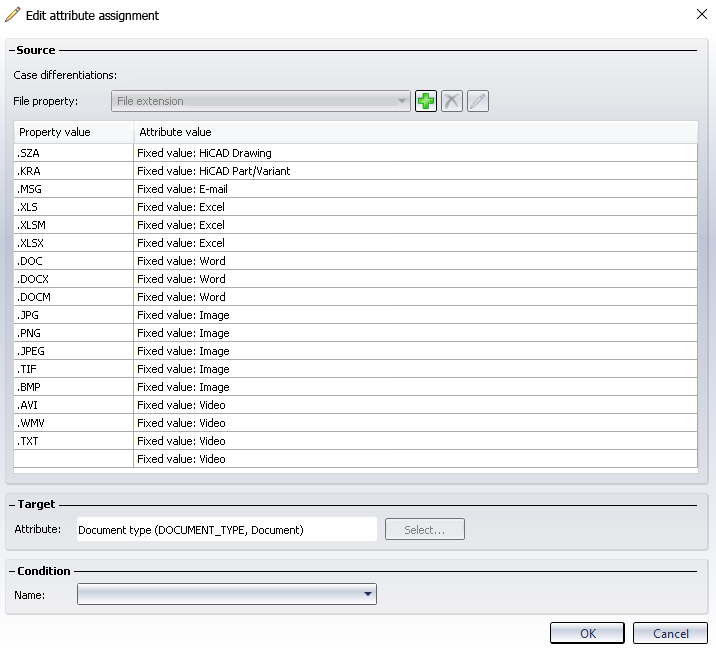Image resolution: width=716 pixels, height=651 pixels.
Task: Select the .JPEG property value
Action: (74, 351)
